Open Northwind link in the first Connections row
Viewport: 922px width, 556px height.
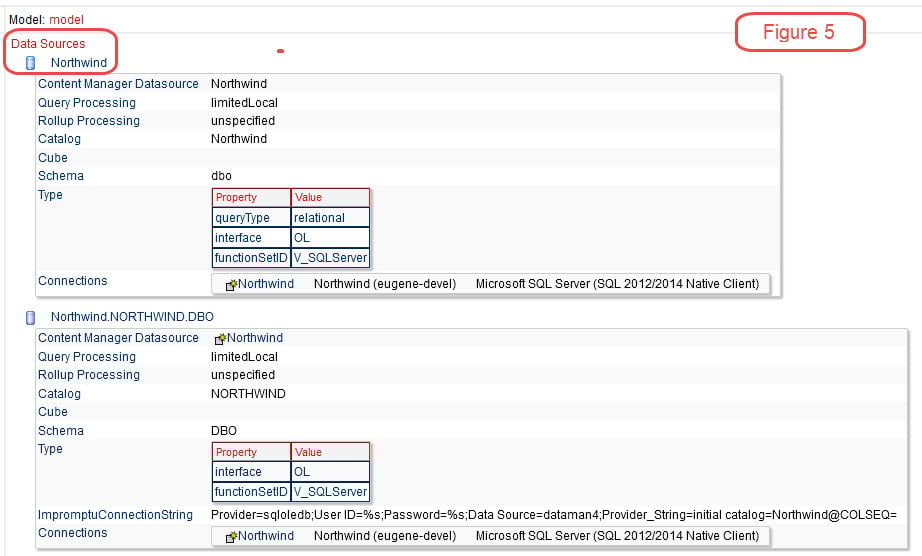click(x=266, y=284)
